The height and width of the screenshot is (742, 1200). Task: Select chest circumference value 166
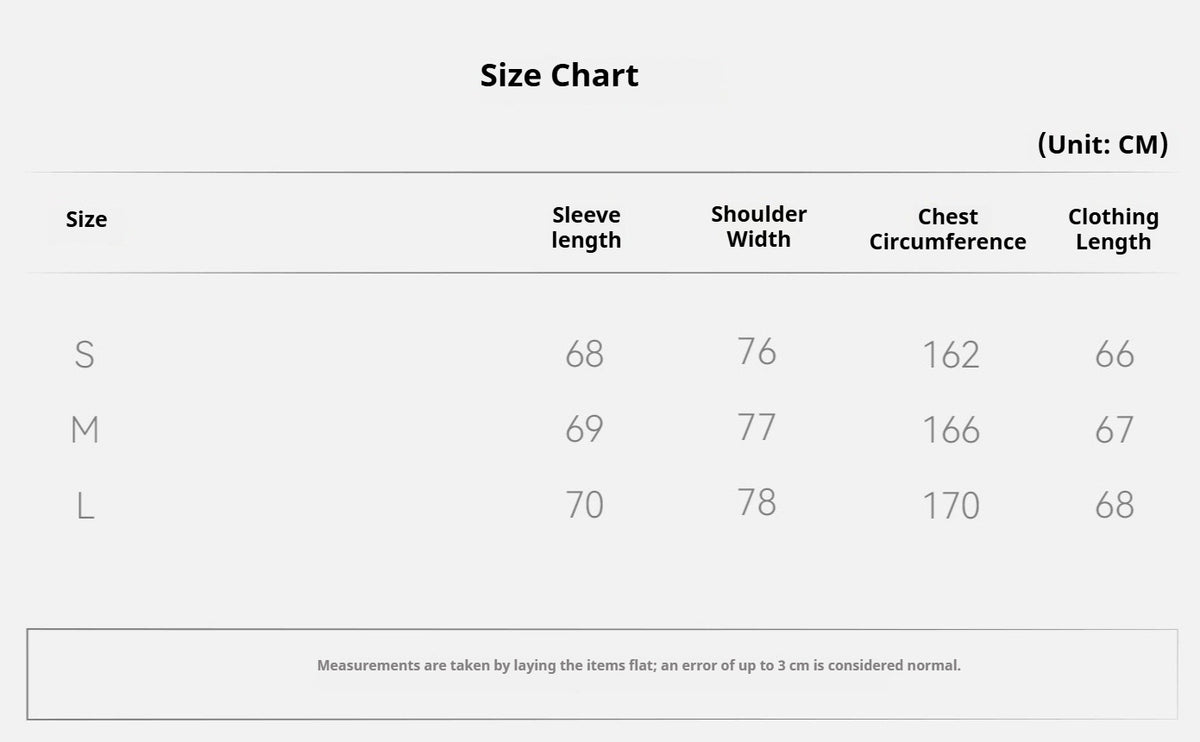(x=951, y=430)
